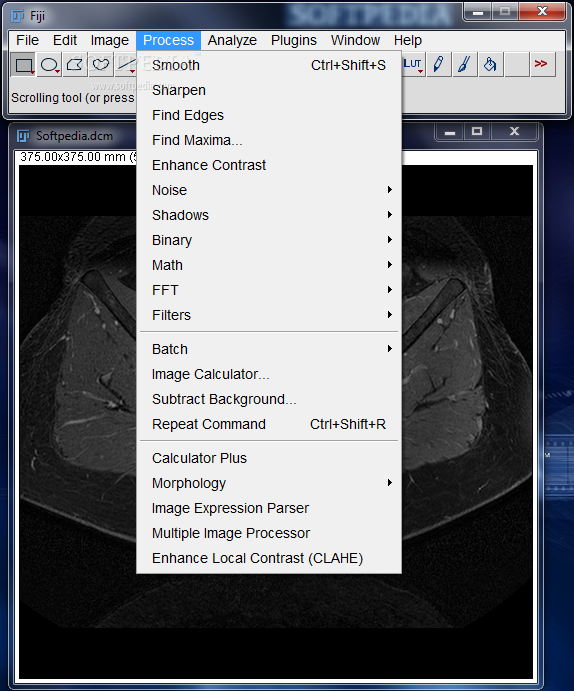This screenshot has width=574, height=691.
Task: Open the Help menu
Action: (x=408, y=40)
